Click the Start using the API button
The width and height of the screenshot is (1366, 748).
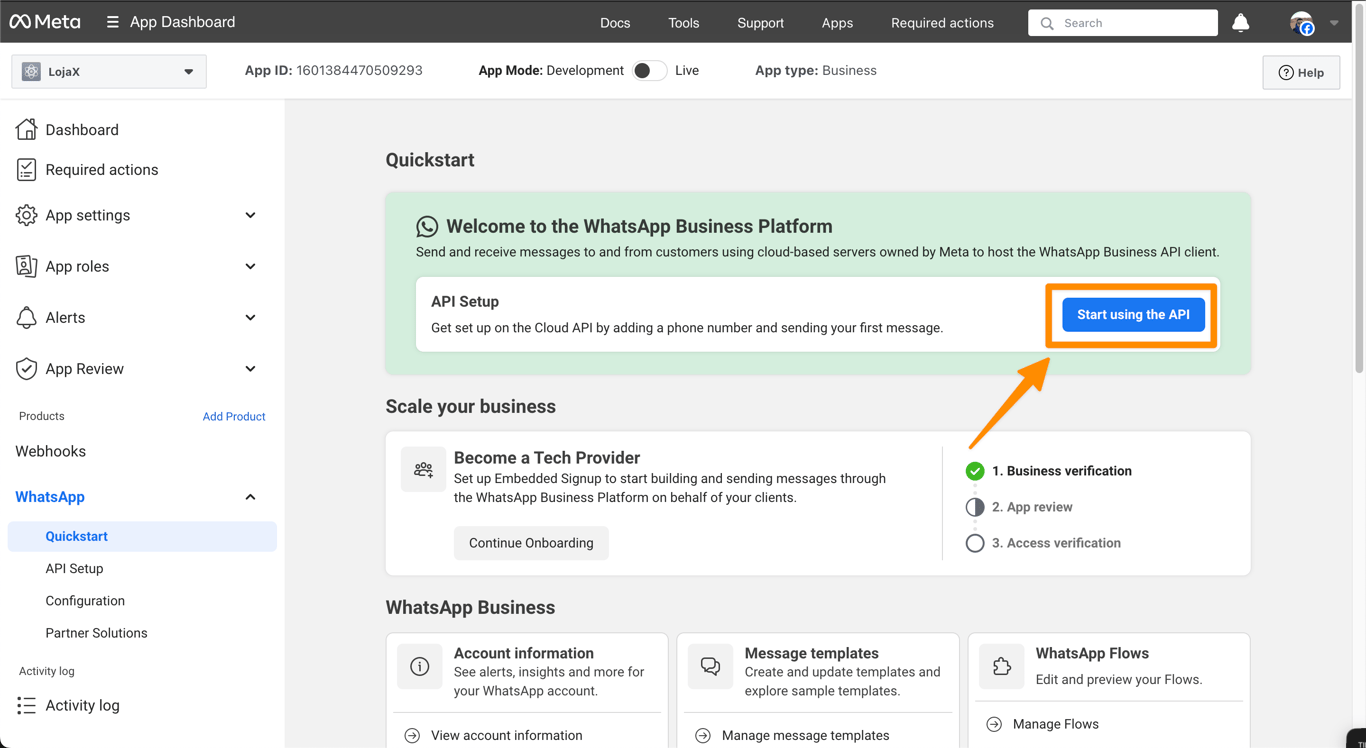1133,315
